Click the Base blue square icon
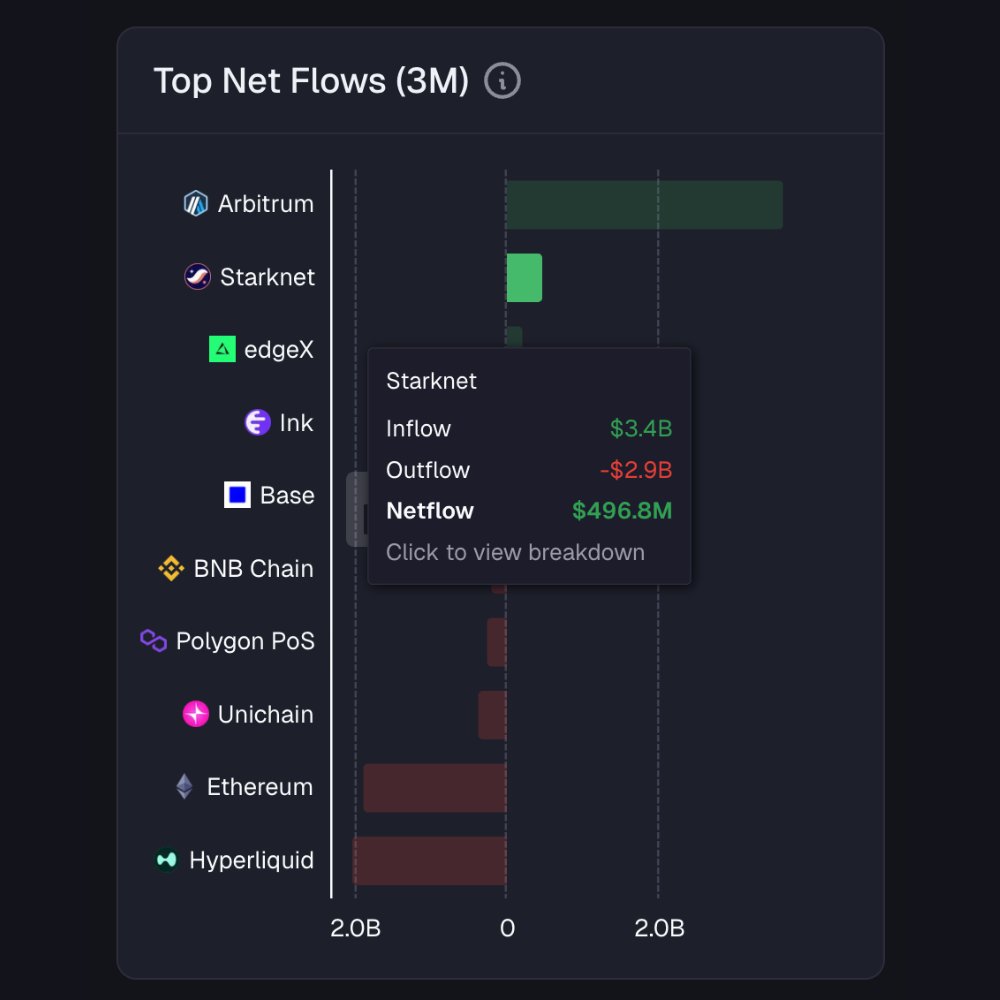The width and height of the screenshot is (1000, 1000). 237,495
